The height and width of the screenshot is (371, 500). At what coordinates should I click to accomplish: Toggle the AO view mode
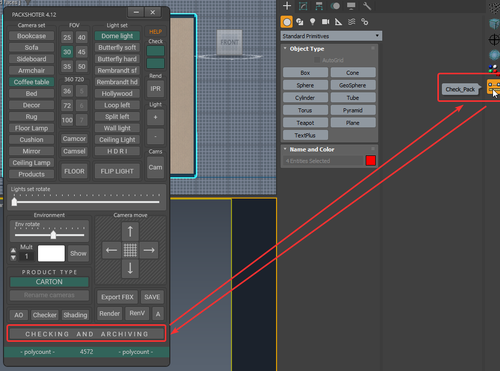tap(19, 315)
